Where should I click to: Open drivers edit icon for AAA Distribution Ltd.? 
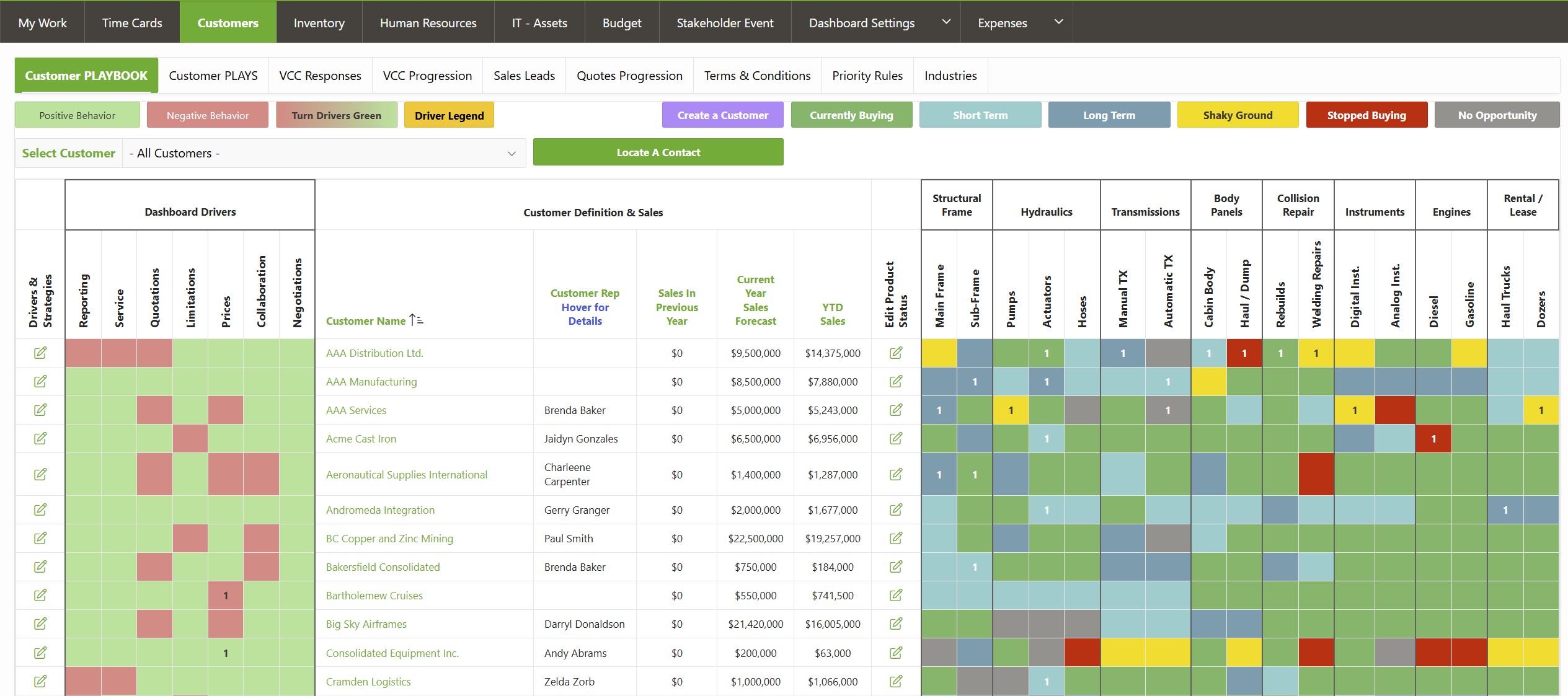coord(40,353)
